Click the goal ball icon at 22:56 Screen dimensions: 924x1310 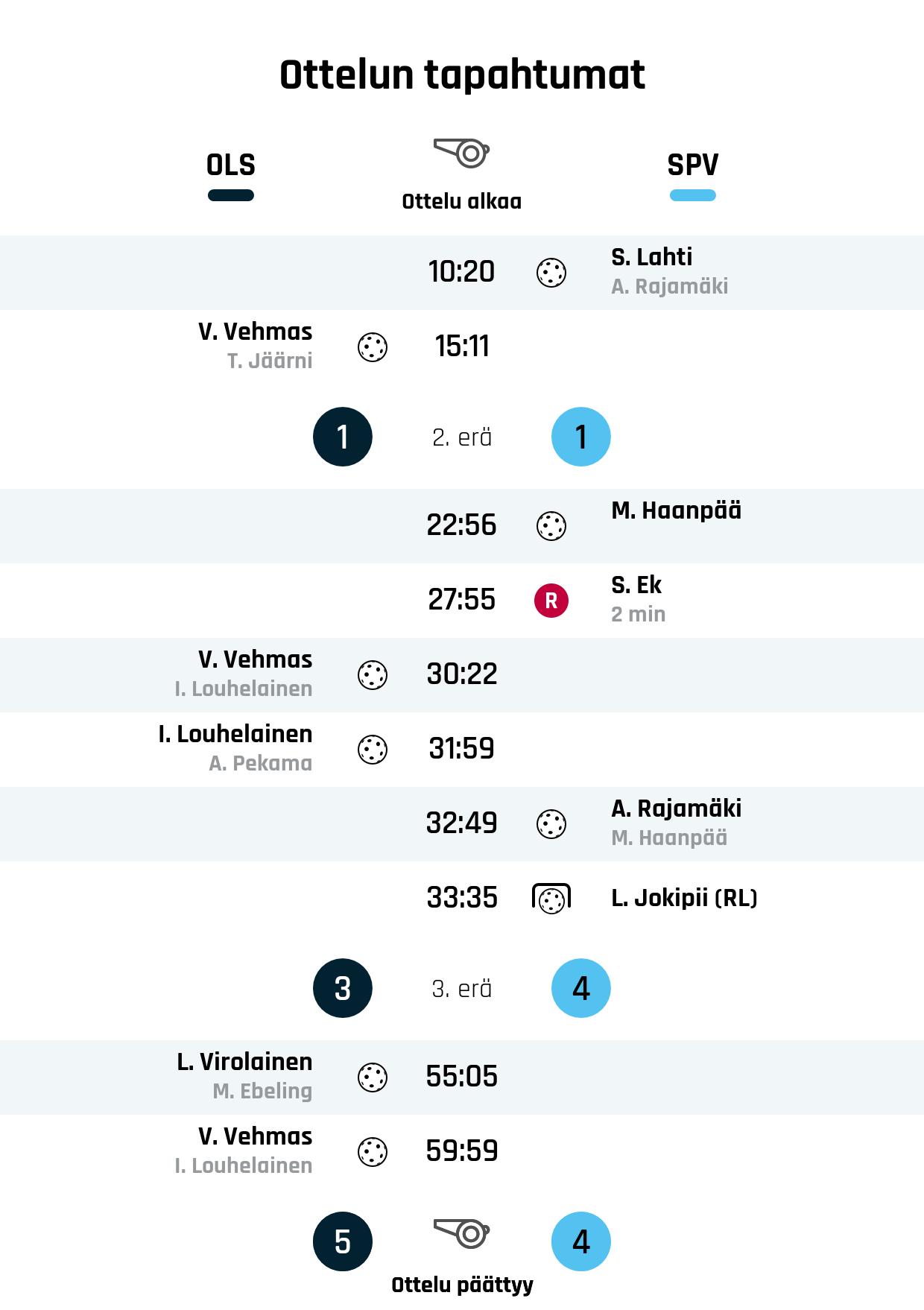click(x=551, y=526)
